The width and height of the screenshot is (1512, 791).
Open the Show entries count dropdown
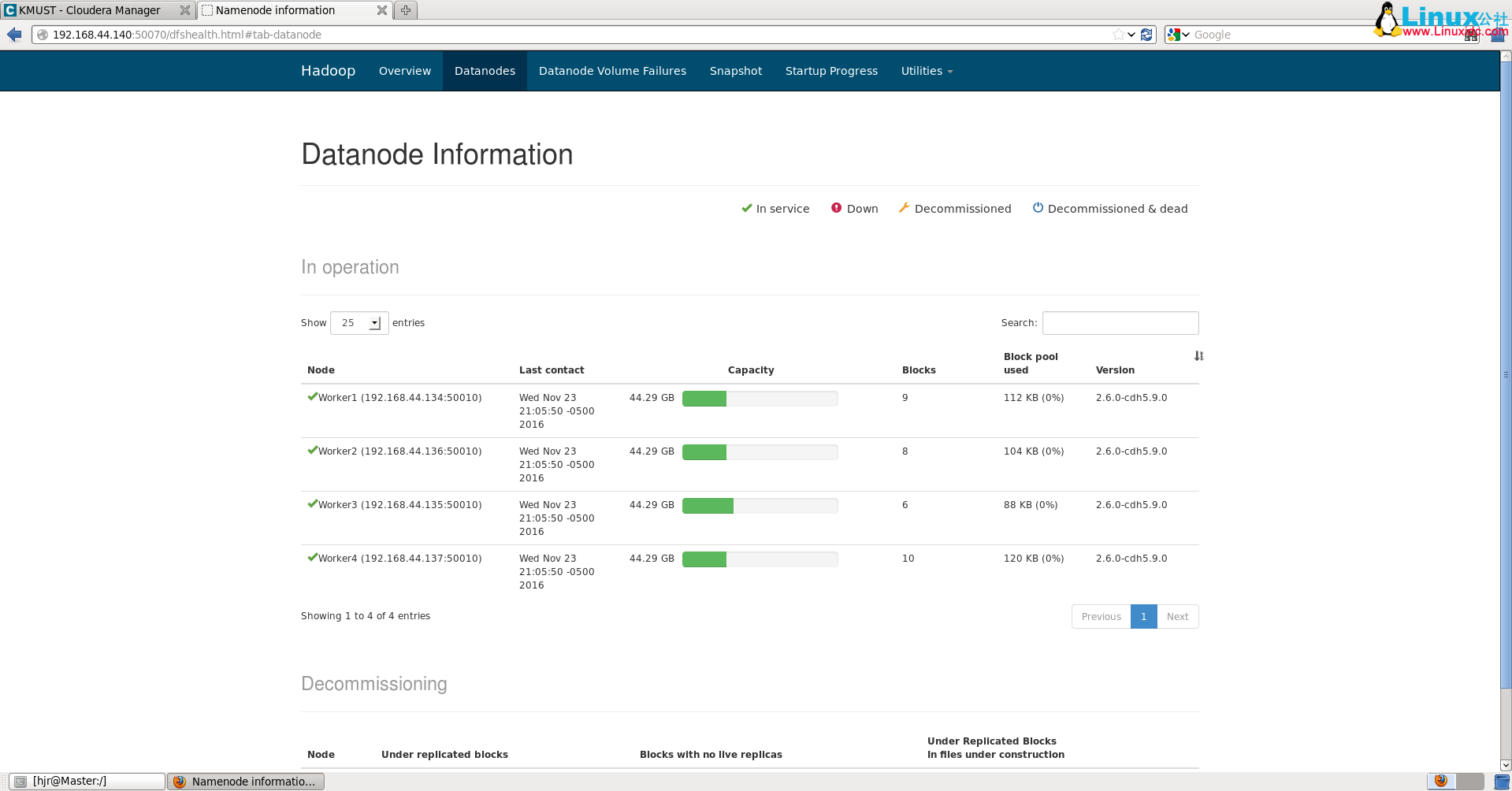point(359,323)
